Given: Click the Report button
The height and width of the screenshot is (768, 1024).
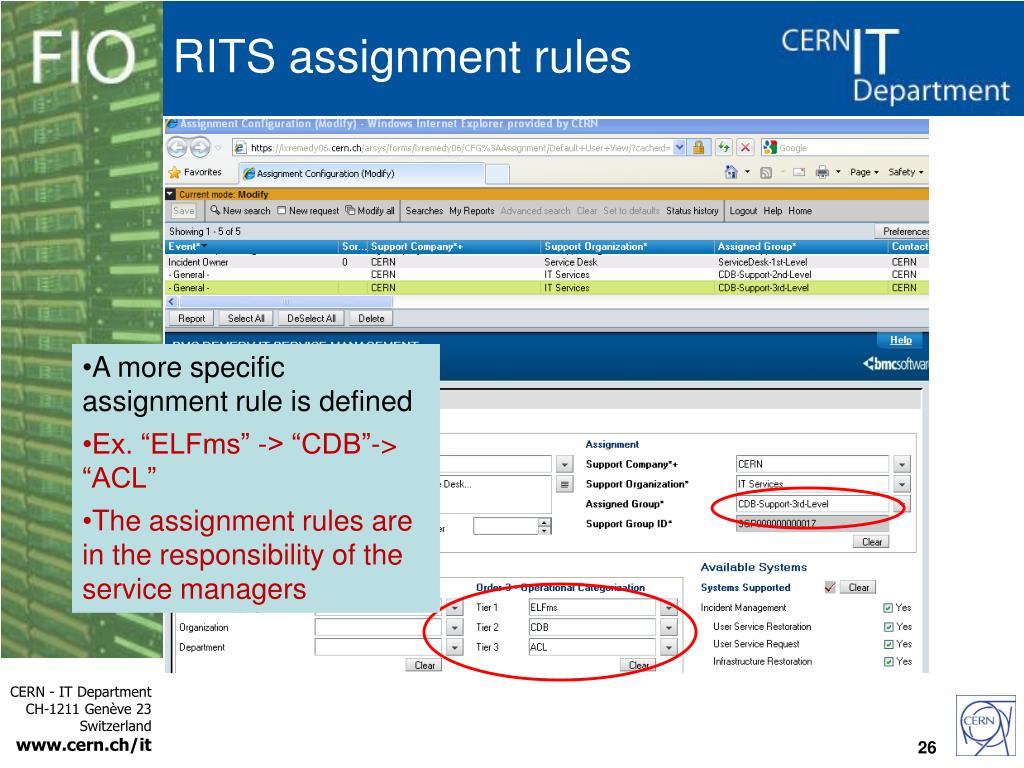Looking at the screenshot, I should point(191,319).
